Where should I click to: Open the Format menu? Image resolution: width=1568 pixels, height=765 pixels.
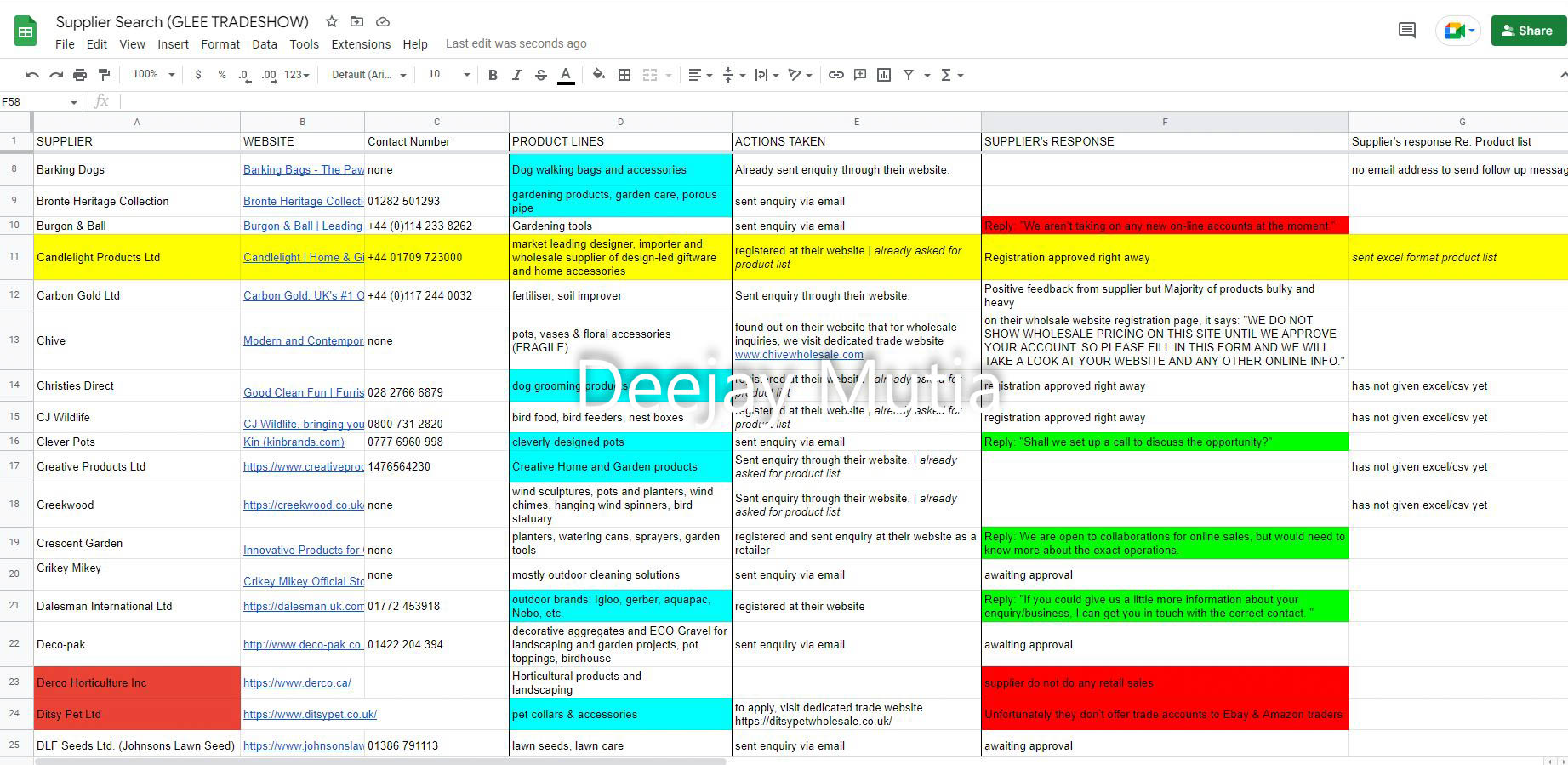click(220, 44)
